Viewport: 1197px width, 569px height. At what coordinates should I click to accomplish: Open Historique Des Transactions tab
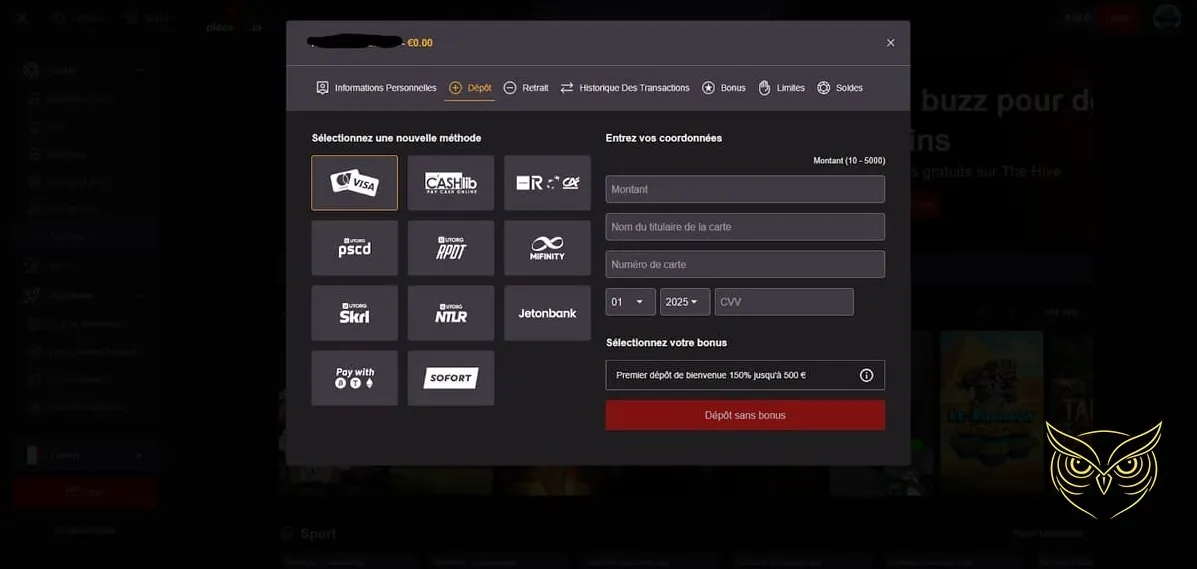625,88
